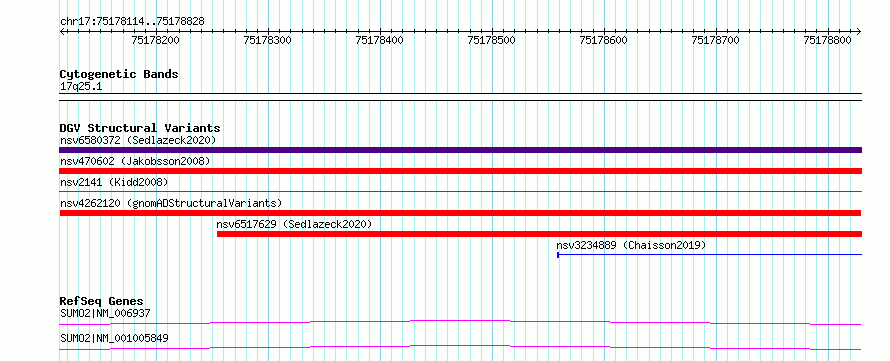Click the chr17:75178114..75178828 coordinate label
The width and height of the screenshot is (890, 361).
[132, 22]
